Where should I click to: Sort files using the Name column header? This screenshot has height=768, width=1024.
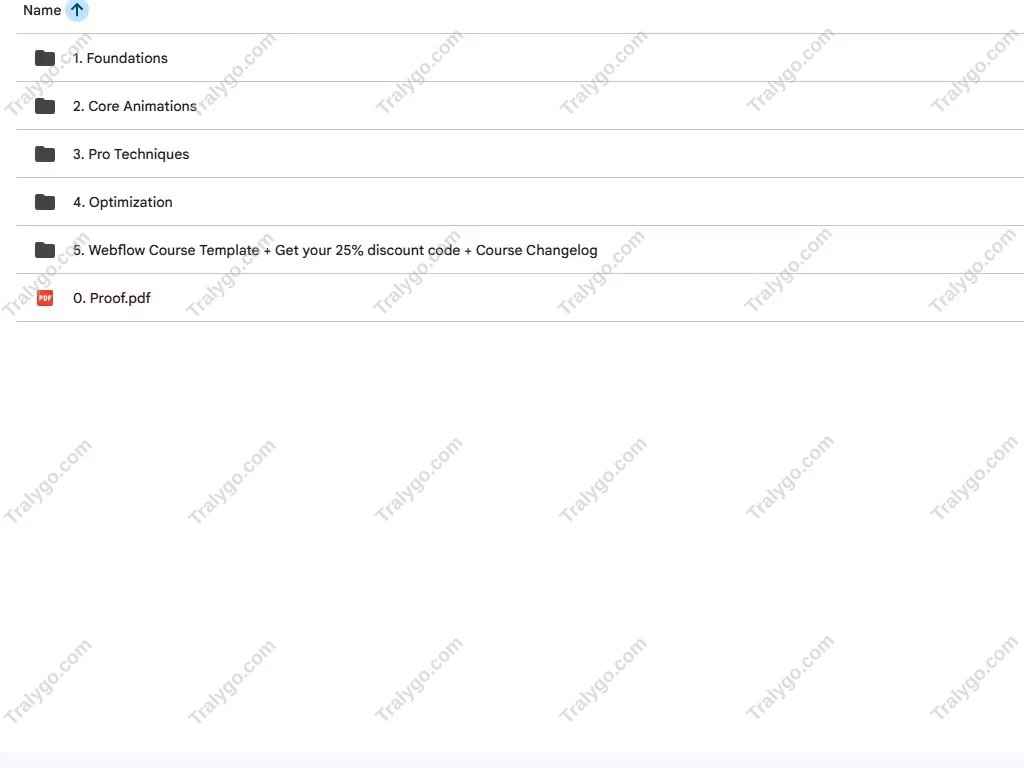coord(42,10)
